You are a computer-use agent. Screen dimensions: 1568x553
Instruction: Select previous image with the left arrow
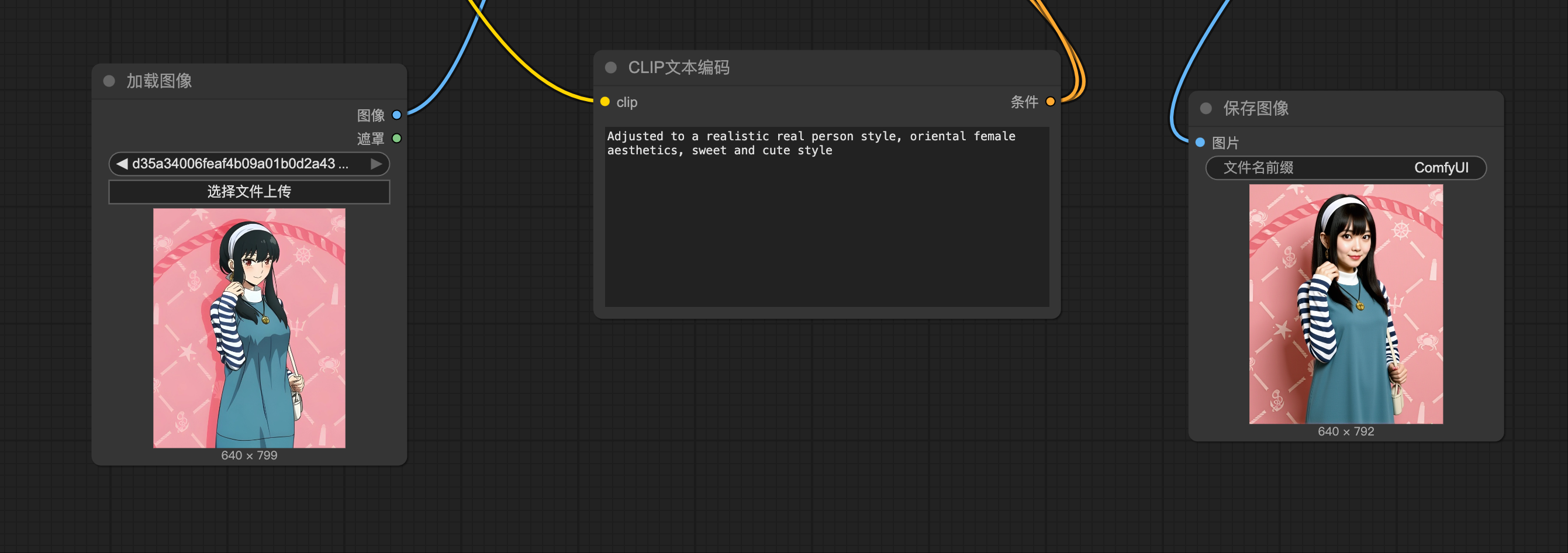pos(122,164)
